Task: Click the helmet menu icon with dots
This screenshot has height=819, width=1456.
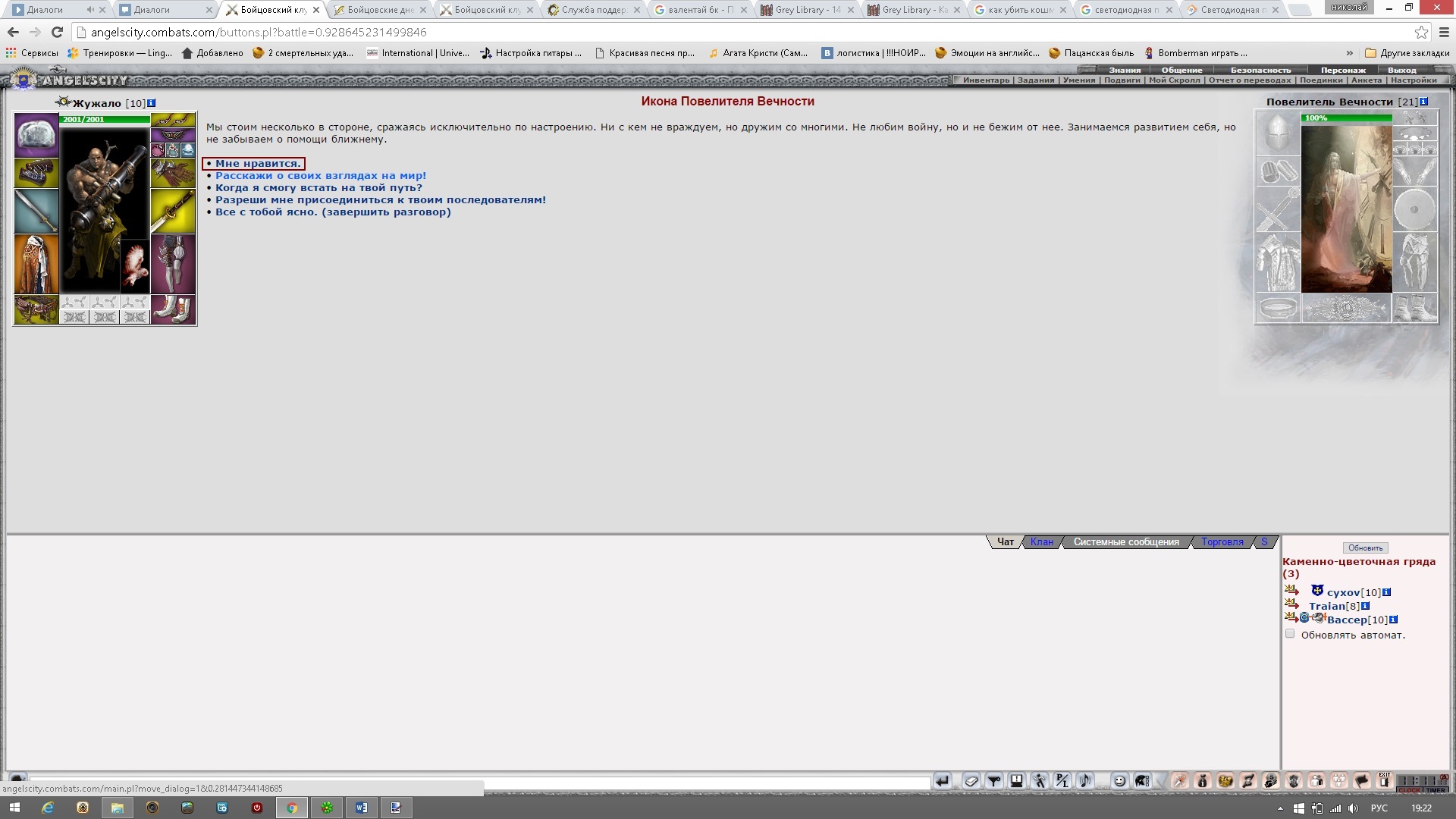Action: click(1143, 781)
